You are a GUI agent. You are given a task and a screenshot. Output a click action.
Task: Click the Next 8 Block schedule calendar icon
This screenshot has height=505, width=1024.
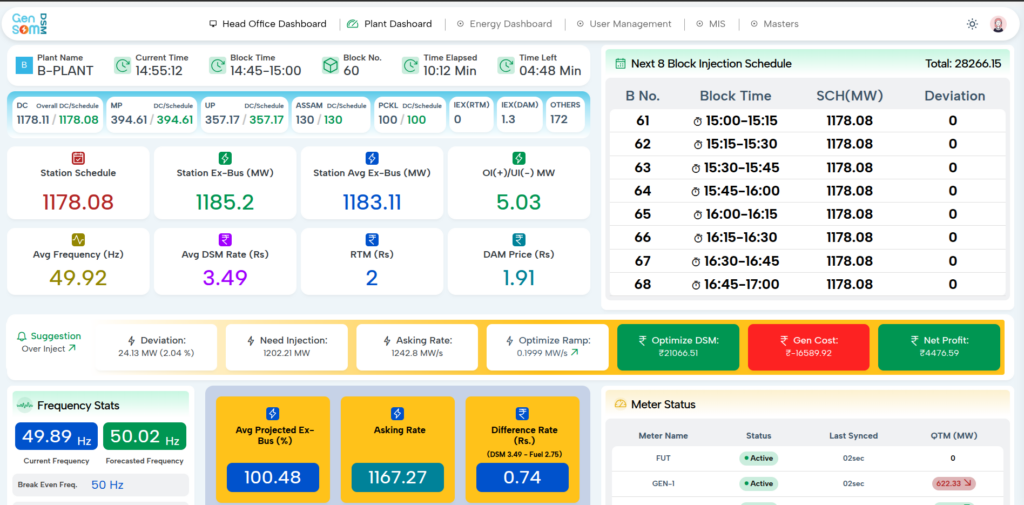point(620,63)
